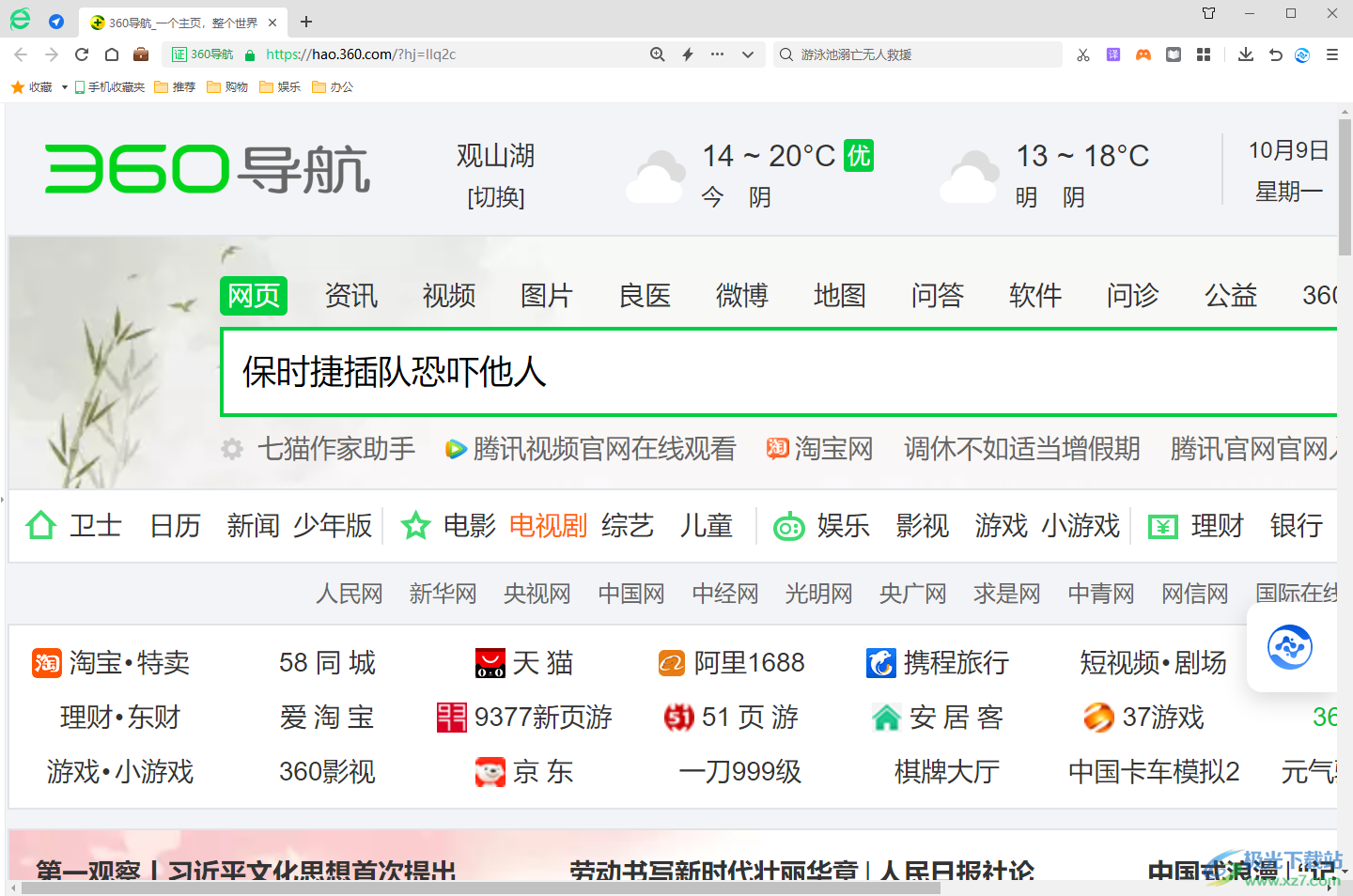Click the main search input field

click(779, 372)
